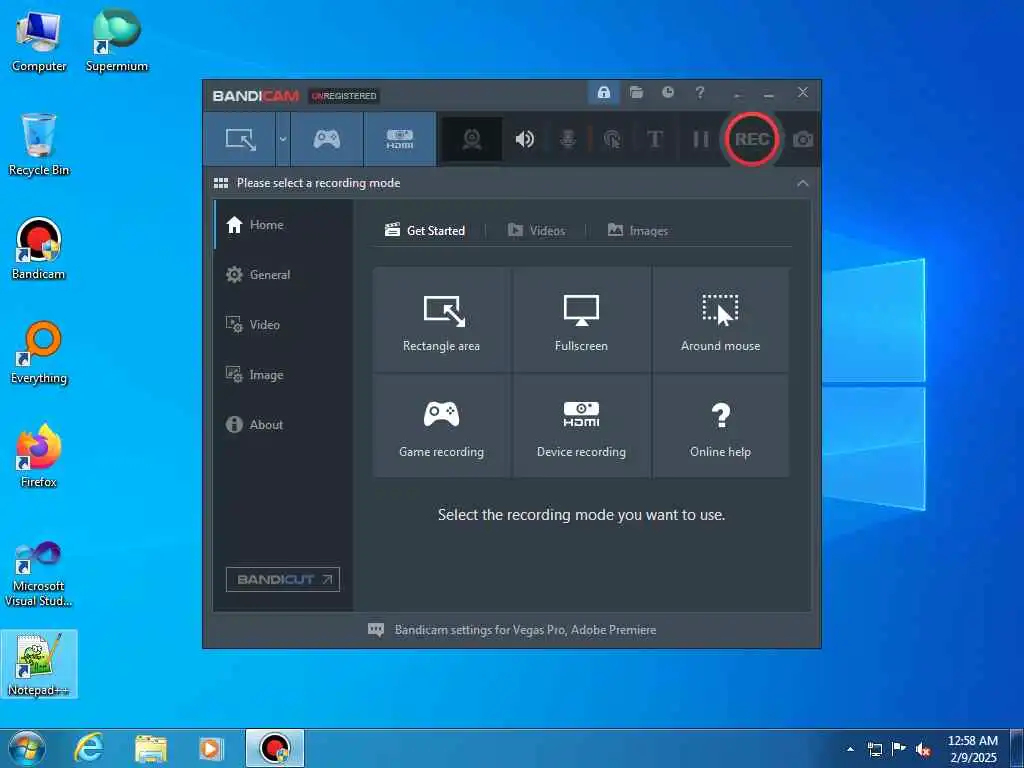Toggle the speaker sound icon in toolbar
The image size is (1024, 768).
524,139
